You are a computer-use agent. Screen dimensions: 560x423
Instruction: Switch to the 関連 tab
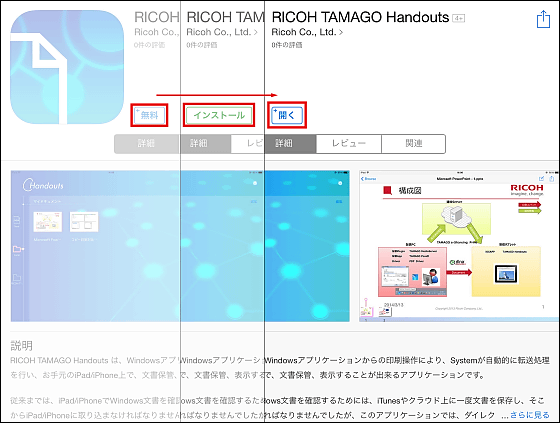click(x=414, y=144)
